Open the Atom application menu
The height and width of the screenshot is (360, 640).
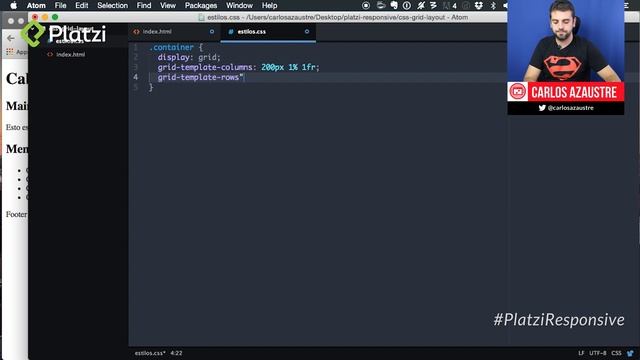[x=36, y=5]
